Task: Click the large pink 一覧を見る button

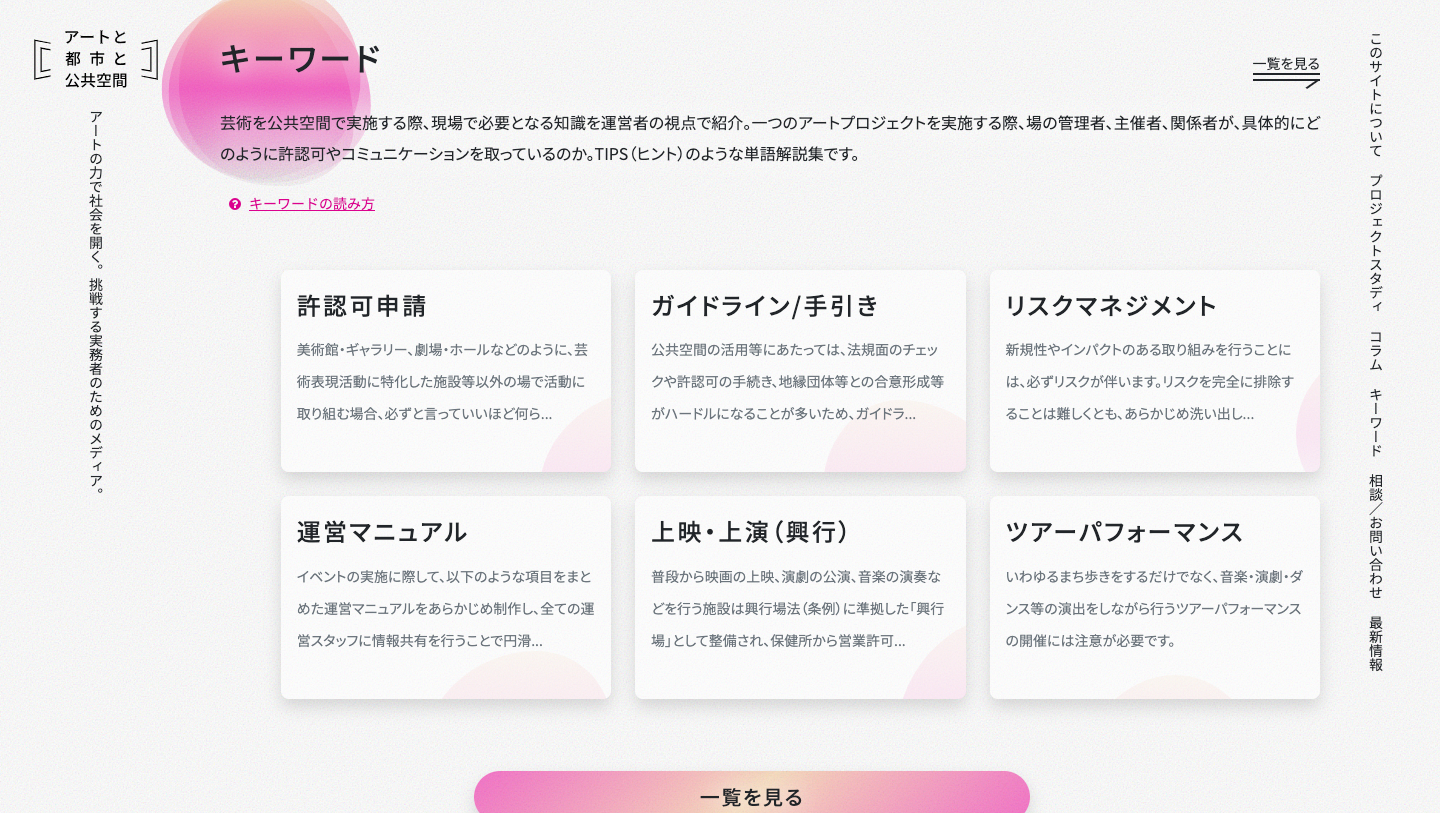Action: (x=752, y=795)
